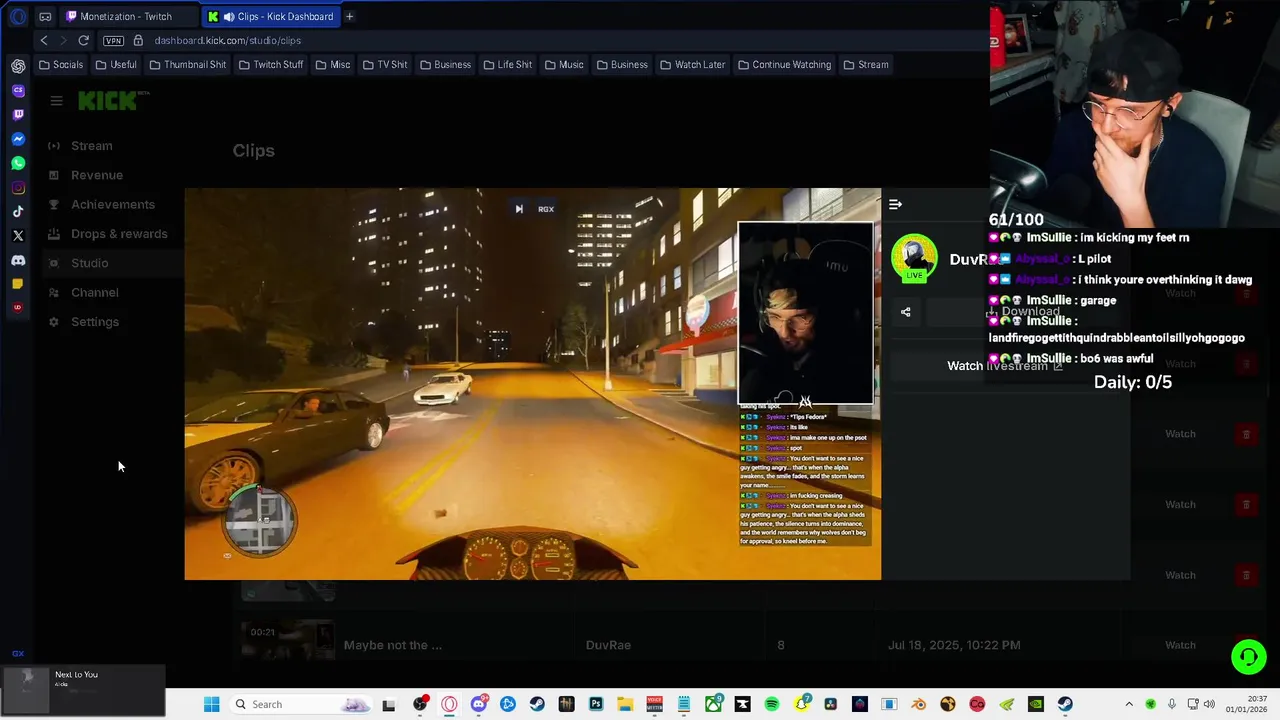Open Messenger in the Opera sidebar
This screenshot has width=1280, height=720.
pyautogui.click(x=18, y=139)
